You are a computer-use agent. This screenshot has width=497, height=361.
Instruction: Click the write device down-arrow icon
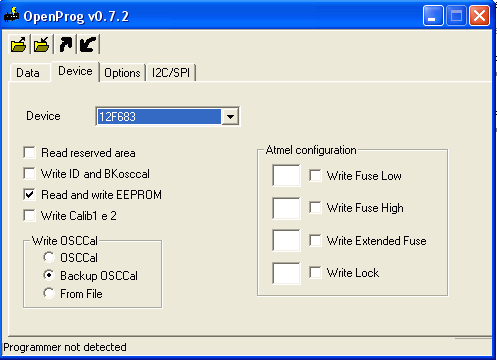pyautogui.click(x=88, y=44)
